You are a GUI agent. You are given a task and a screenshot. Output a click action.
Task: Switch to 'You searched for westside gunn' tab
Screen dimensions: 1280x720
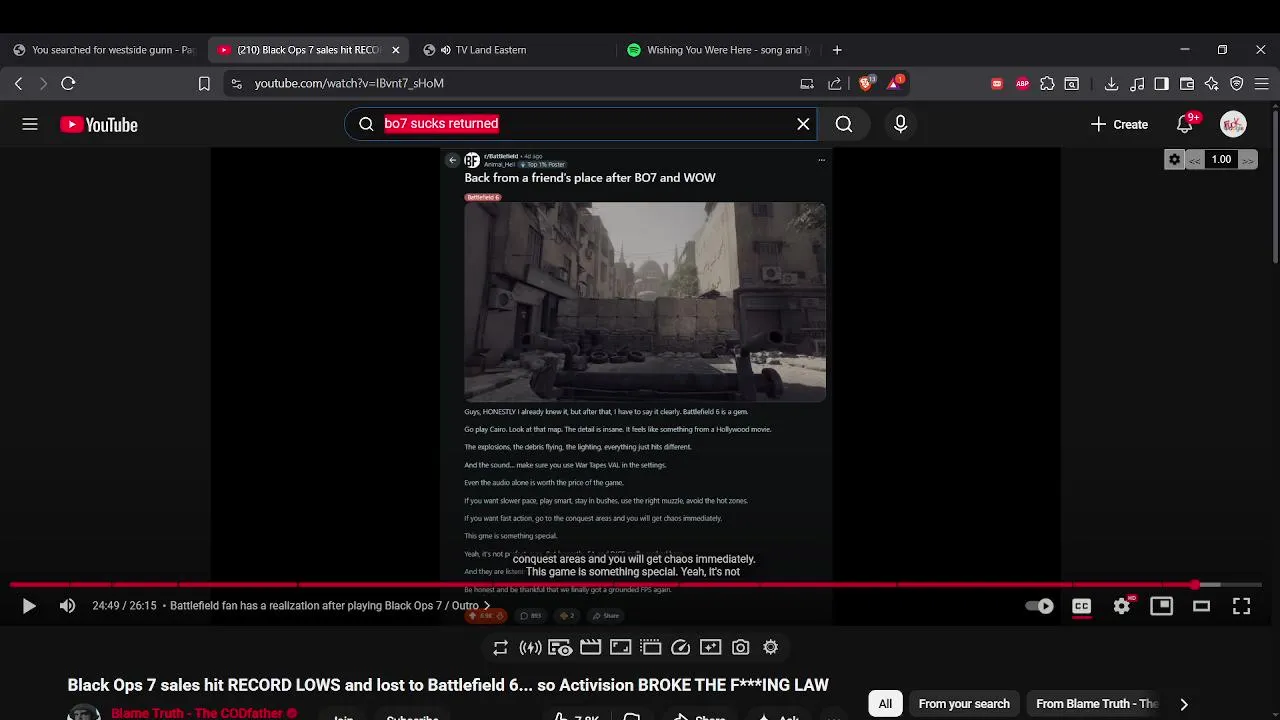[104, 50]
